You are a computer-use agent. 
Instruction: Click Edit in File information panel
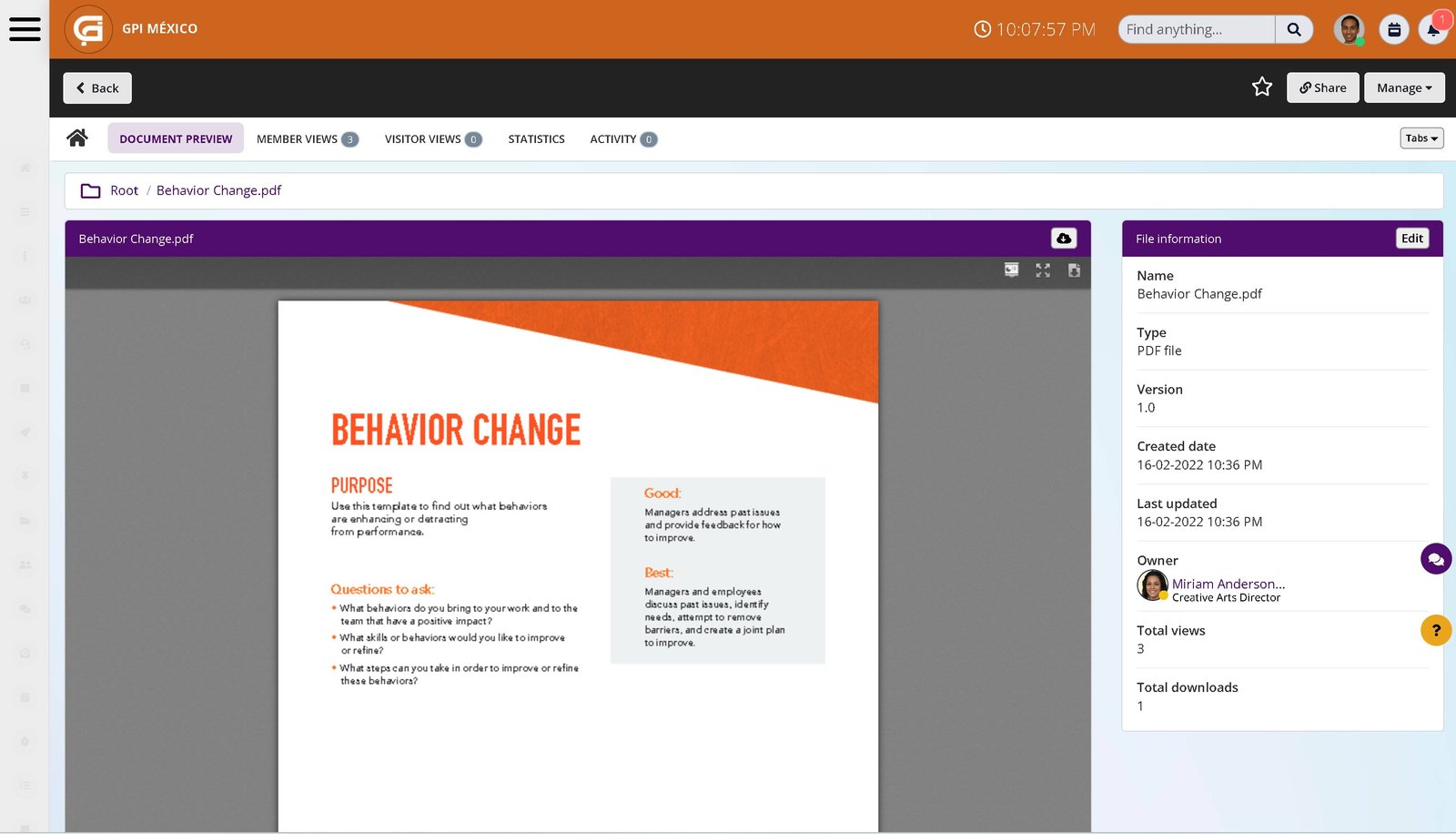[1411, 239]
